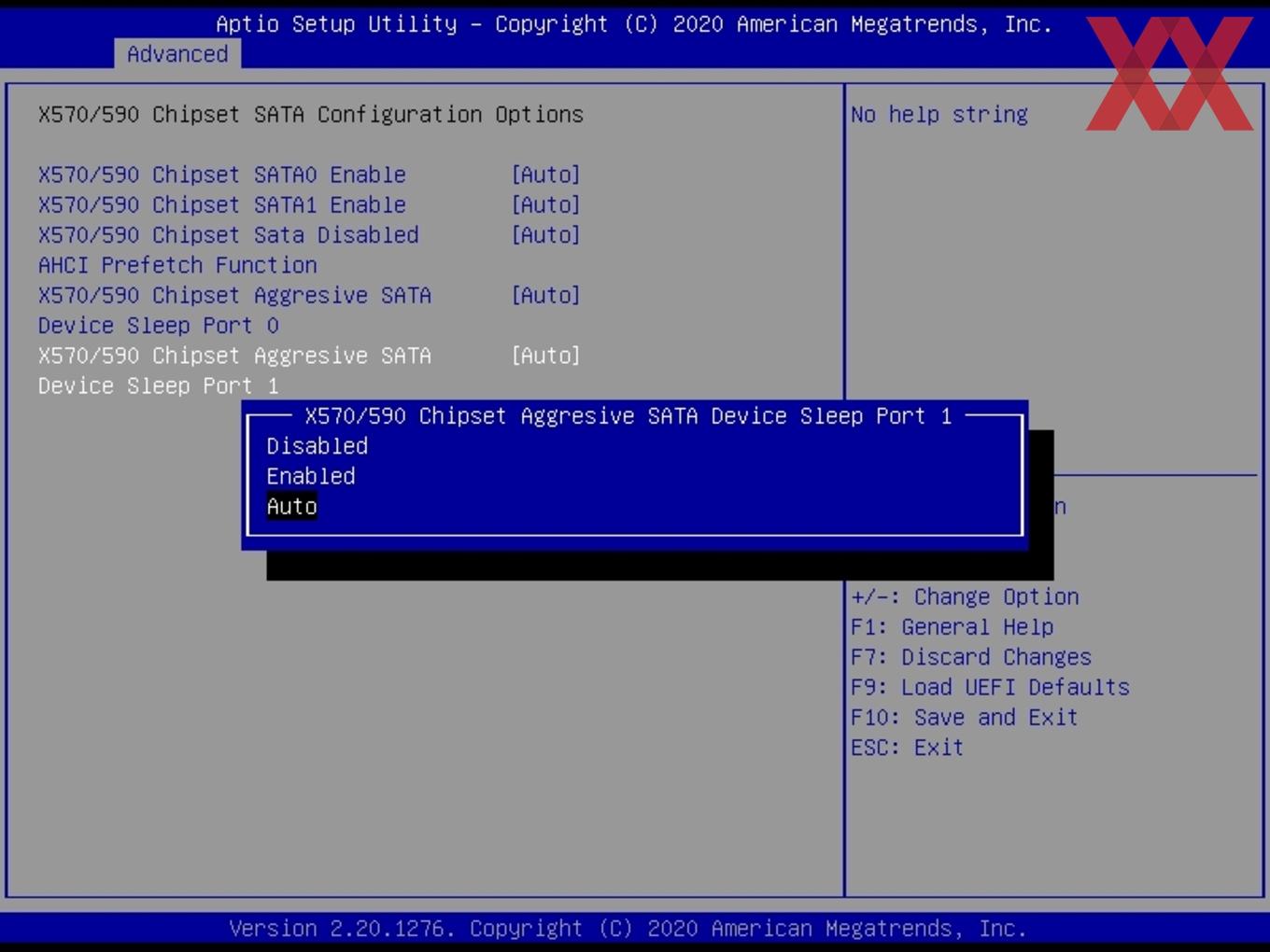Click the F10: Save and Exit hint
The image size is (1270, 952).
coord(965,717)
